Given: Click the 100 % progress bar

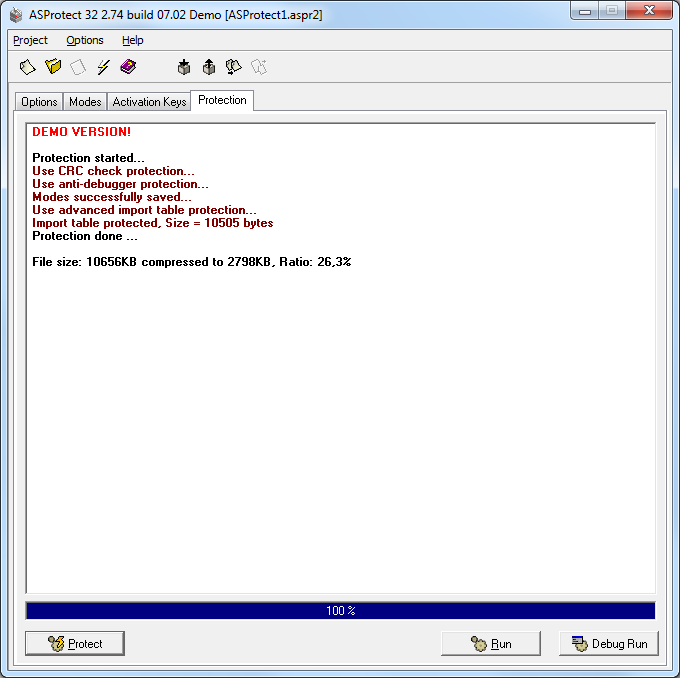Looking at the screenshot, I should (340, 611).
